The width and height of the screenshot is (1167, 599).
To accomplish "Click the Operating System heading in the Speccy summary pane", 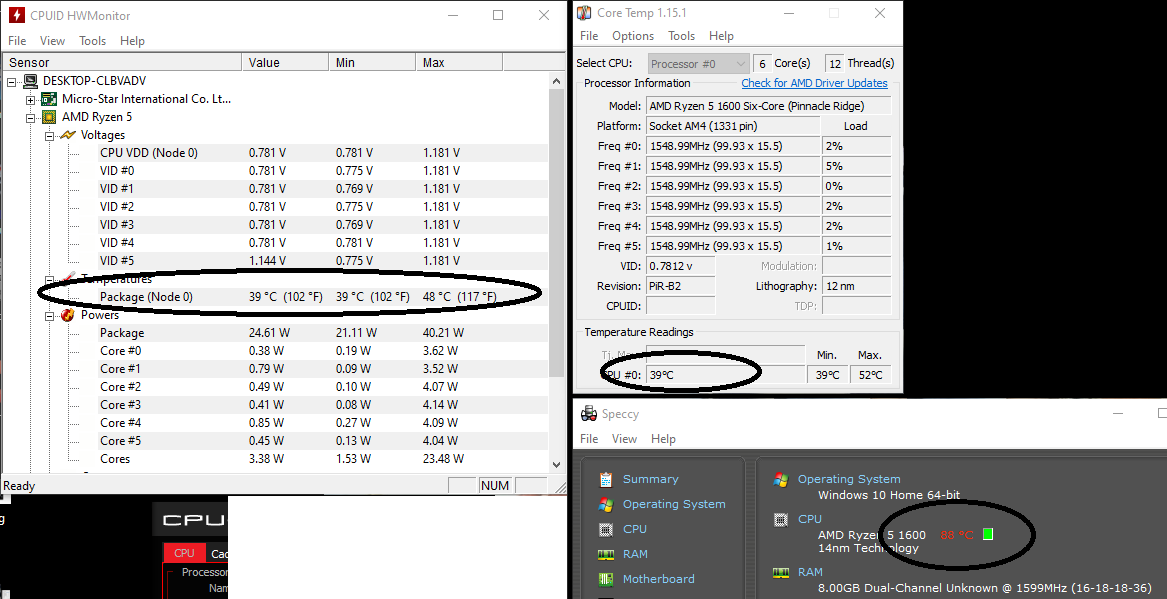I will coord(849,479).
